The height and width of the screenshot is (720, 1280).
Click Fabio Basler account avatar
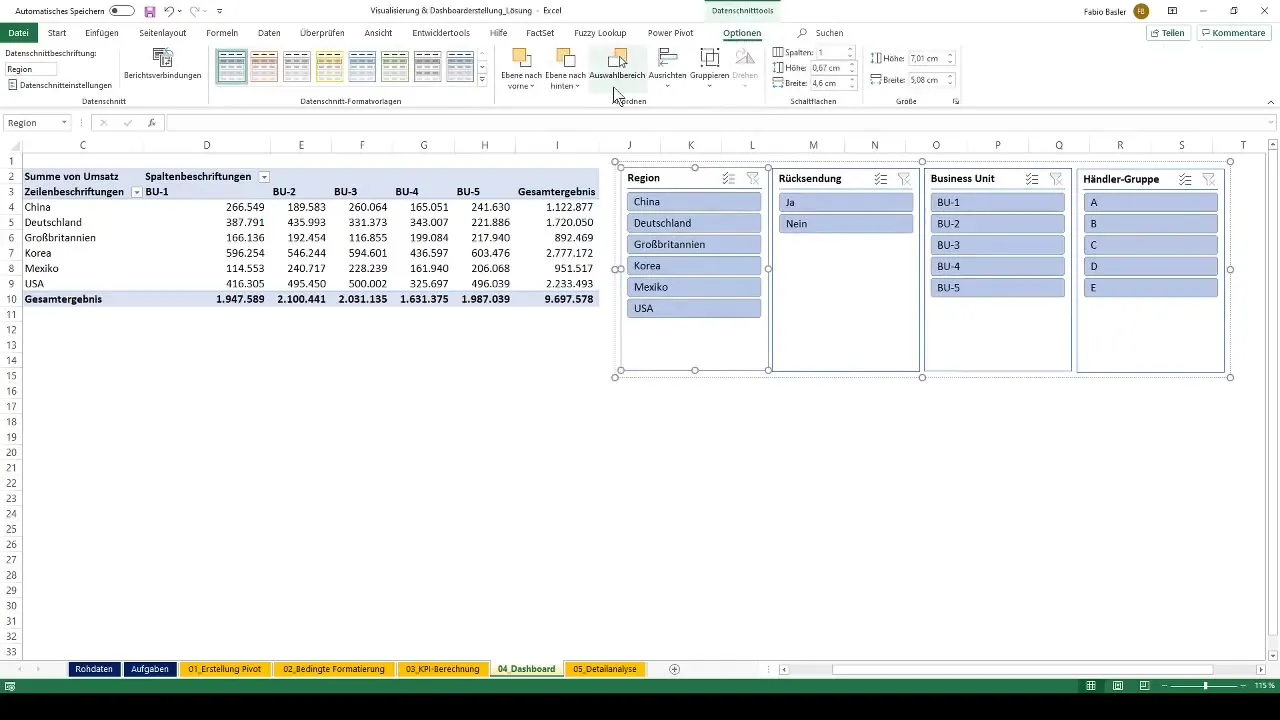pyautogui.click(x=1141, y=11)
